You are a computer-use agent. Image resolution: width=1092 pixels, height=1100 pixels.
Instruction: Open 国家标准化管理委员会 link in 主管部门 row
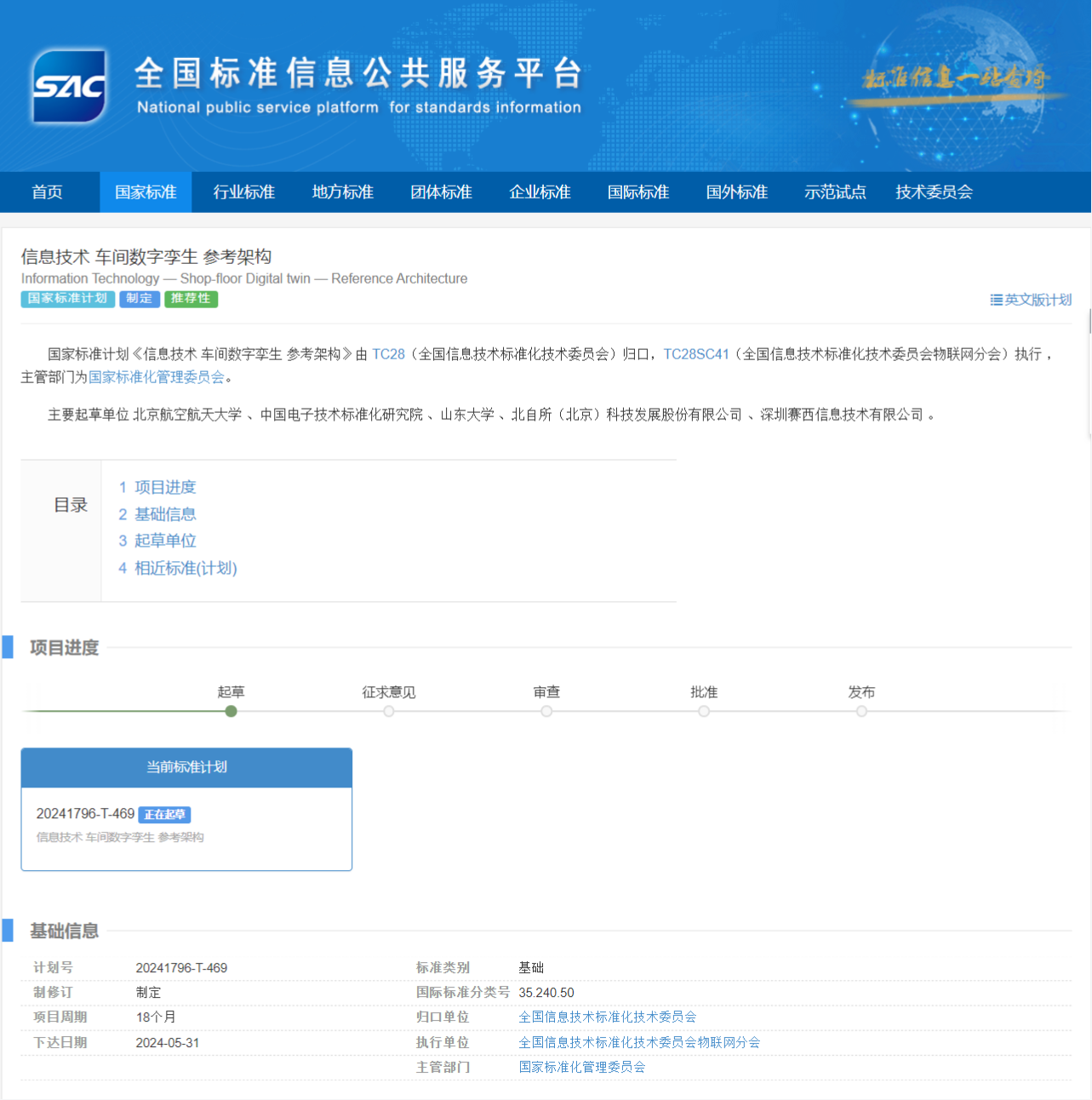pos(582,1067)
